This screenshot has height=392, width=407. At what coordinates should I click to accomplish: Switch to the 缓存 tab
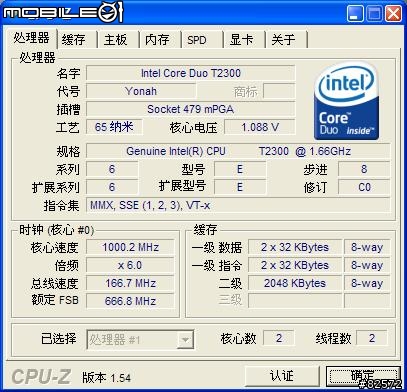[x=77, y=40]
